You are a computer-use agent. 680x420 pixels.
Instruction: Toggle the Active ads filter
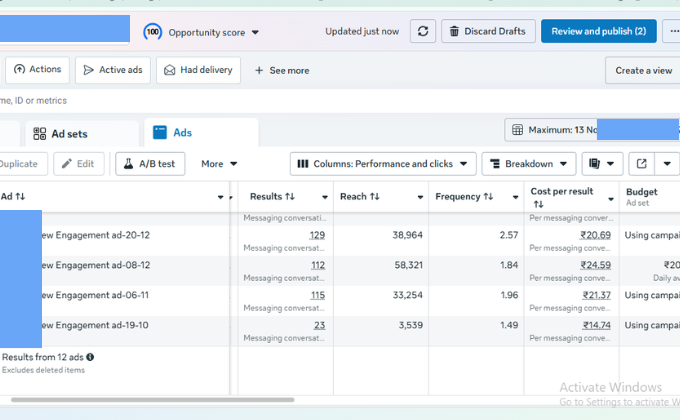112,70
